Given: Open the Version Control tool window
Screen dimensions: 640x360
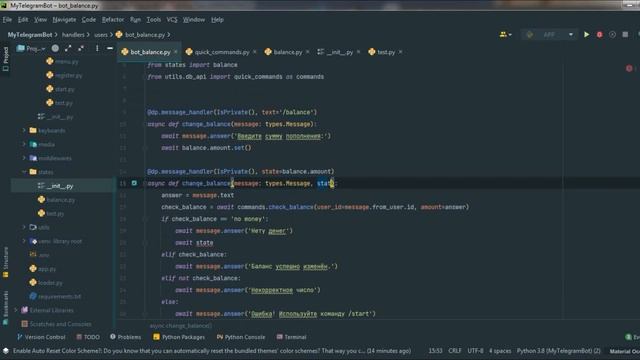Looking at the screenshot, I should point(41,337).
